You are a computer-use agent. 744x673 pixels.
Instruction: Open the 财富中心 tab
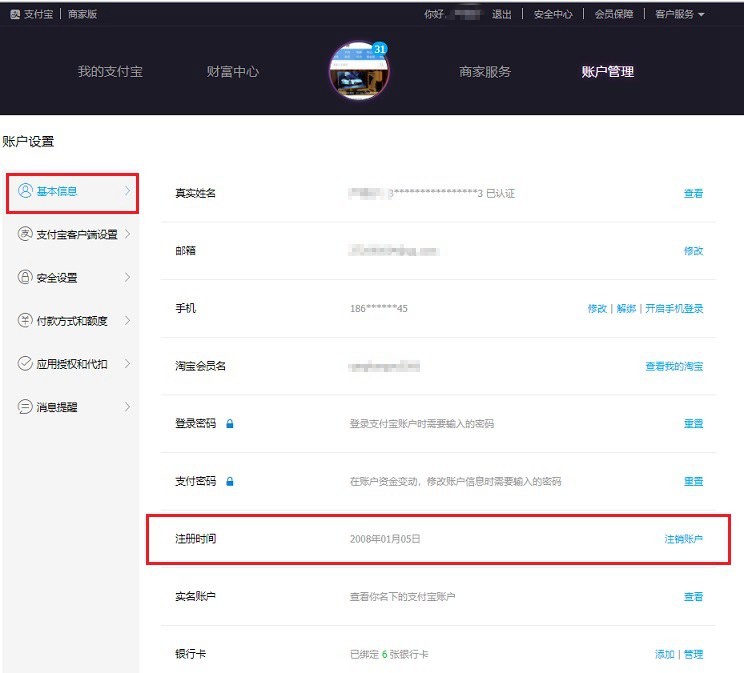coord(232,72)
